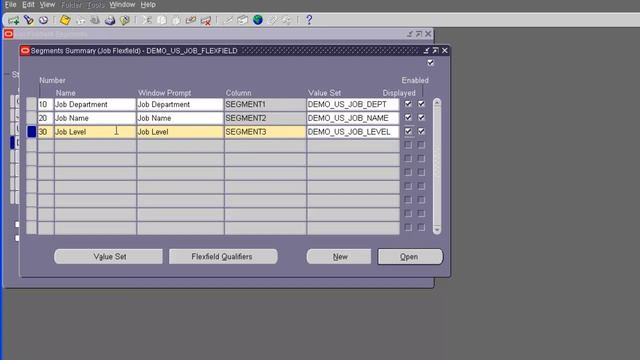Click the New button in Segments Summary

(339, 256)
